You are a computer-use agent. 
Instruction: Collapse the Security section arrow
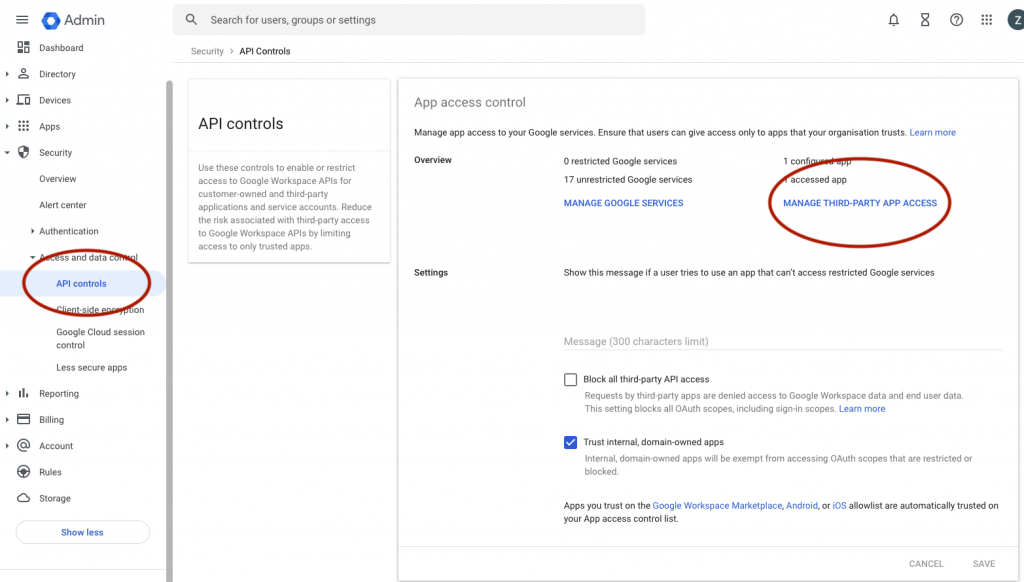tap(7, 152)
